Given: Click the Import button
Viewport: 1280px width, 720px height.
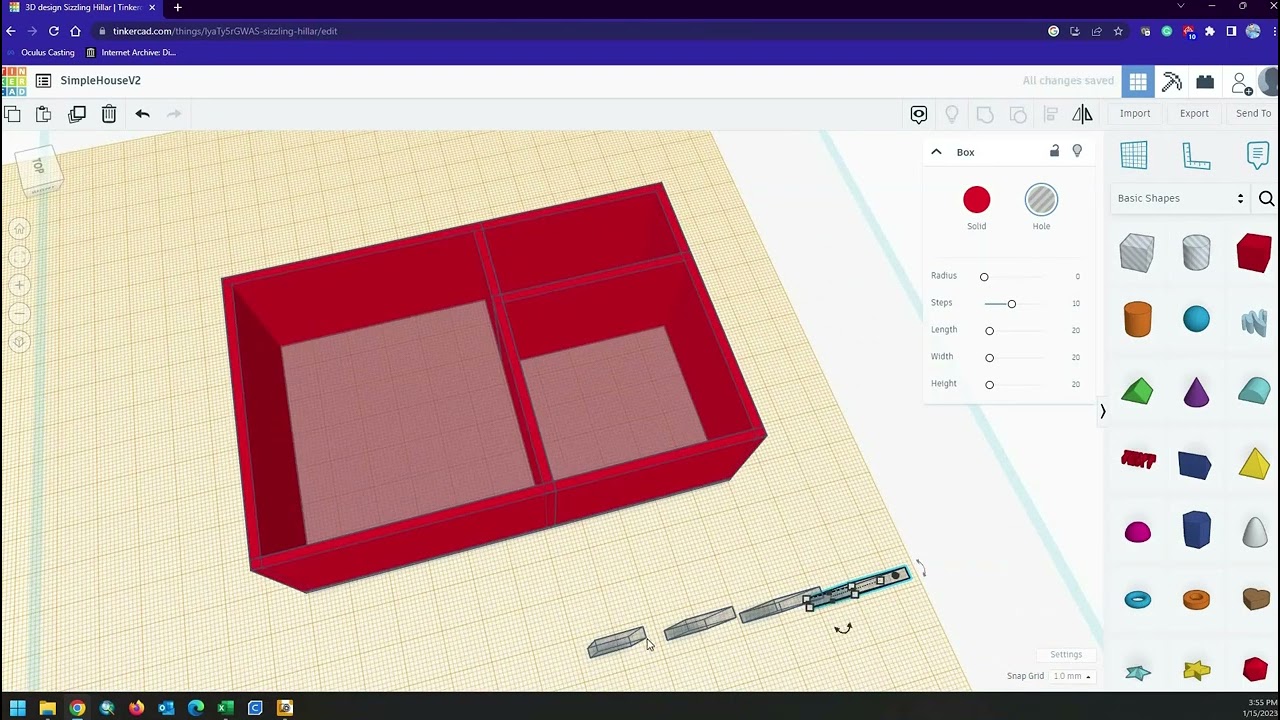Looking at the screenshot, I should point(1135,114).
